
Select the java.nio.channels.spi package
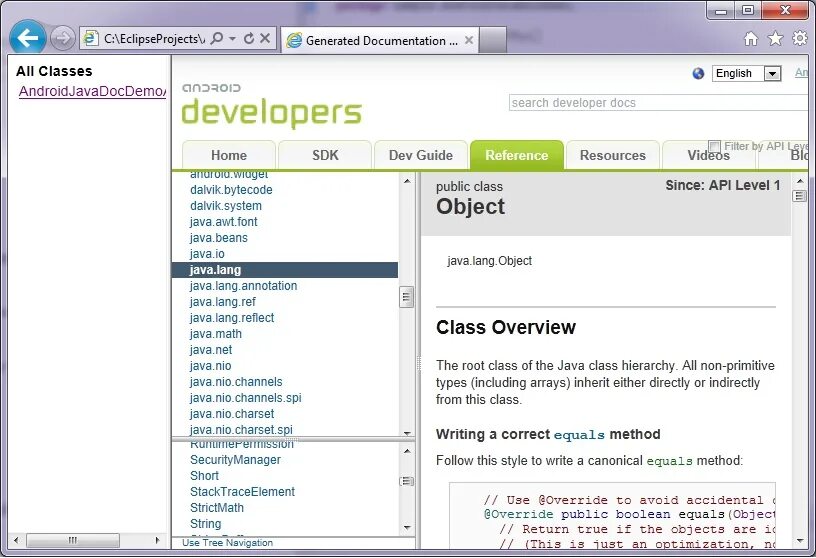coord(246,398)
